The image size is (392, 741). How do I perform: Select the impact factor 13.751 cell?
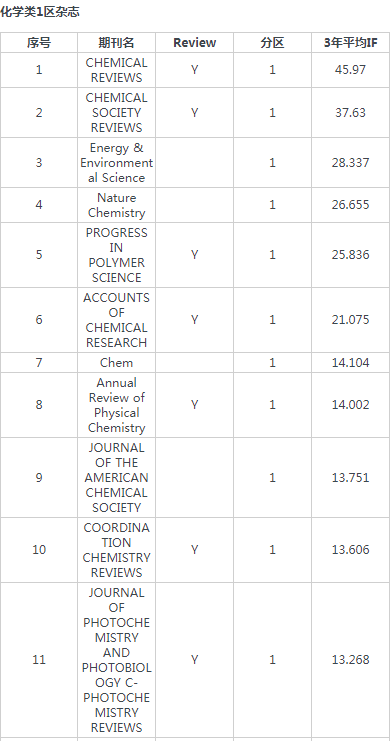pyautogui.click(x=350, y=477)
